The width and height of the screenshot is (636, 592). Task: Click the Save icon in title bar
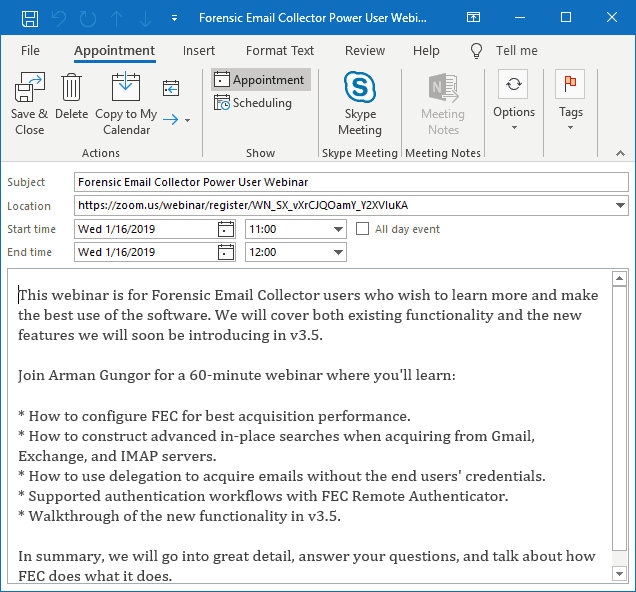click(30, 18)
